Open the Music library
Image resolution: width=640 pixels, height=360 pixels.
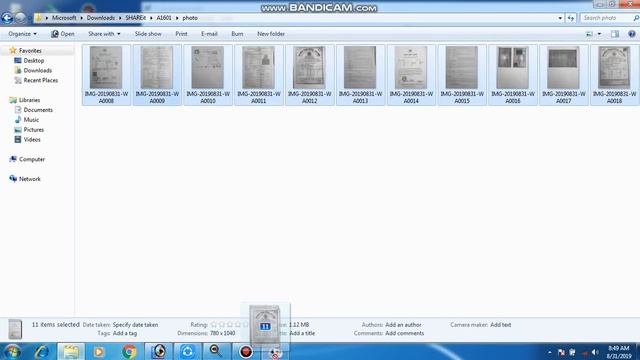[31, 120]
